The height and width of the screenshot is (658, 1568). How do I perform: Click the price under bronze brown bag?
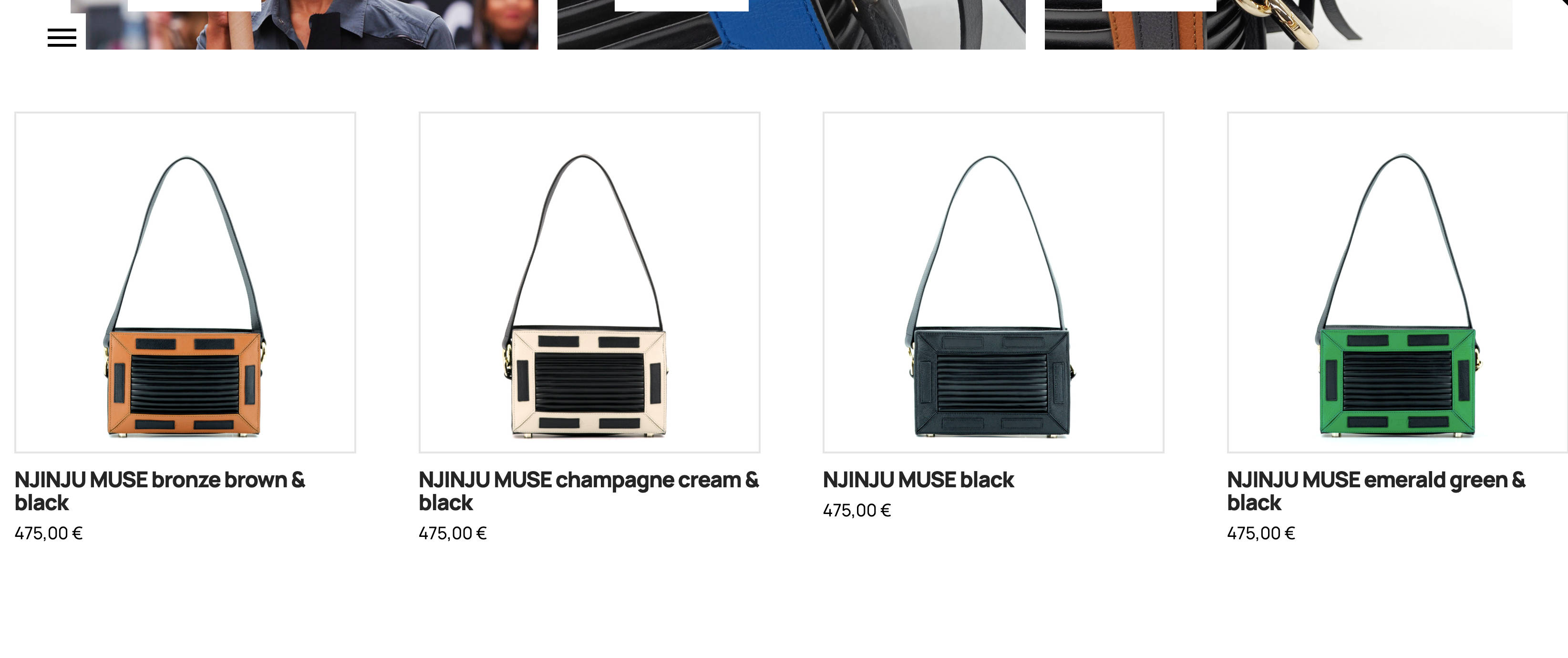coord(49,533)
